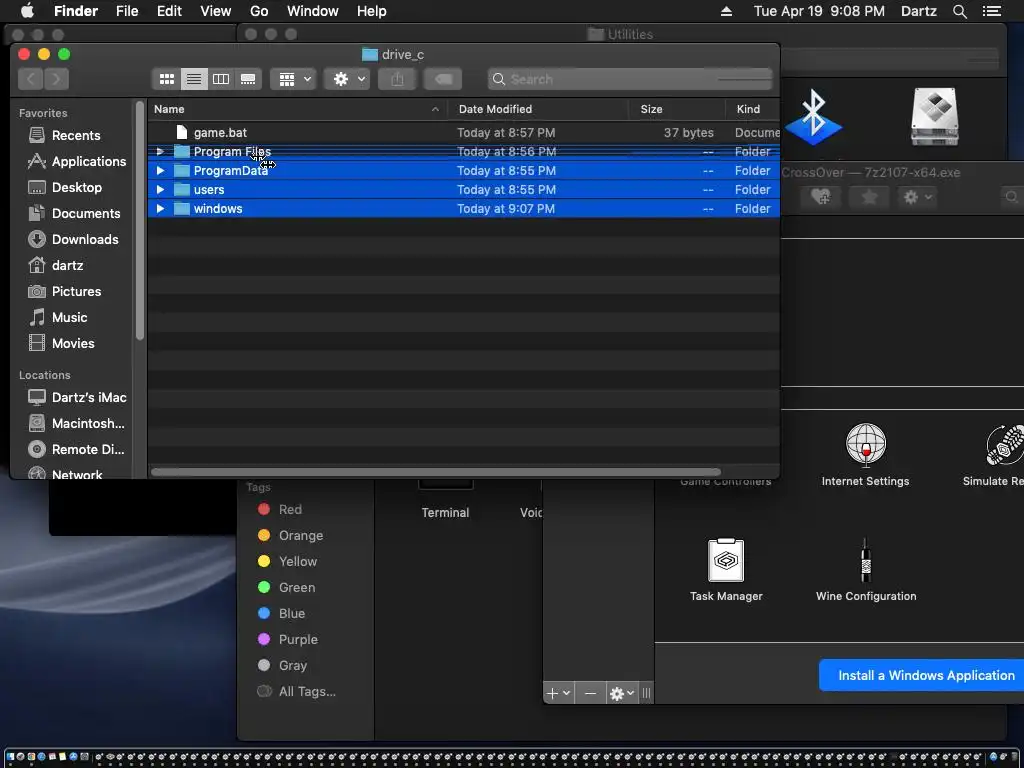Switch Finder to gallery view

pyautogui.click(x=248, y=79)
